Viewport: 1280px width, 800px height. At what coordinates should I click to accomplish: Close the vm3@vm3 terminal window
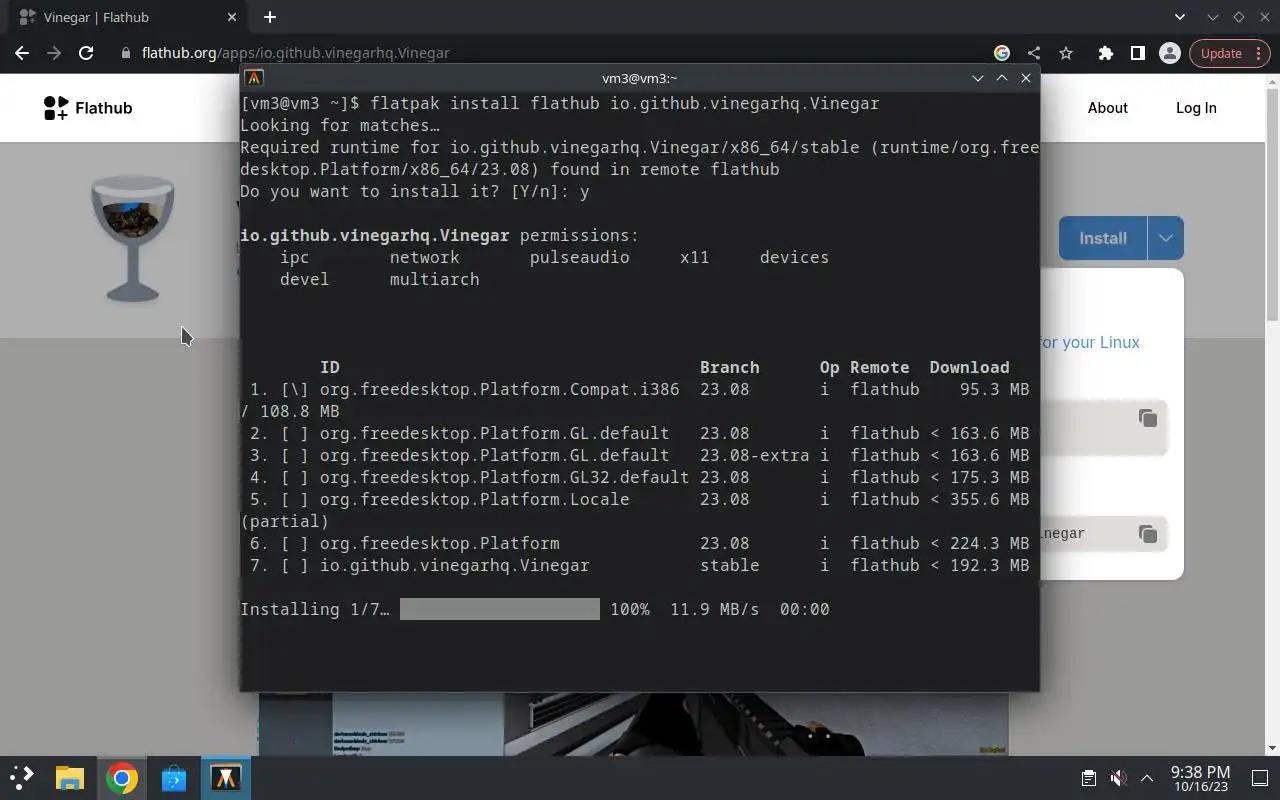click(1025, 78)
